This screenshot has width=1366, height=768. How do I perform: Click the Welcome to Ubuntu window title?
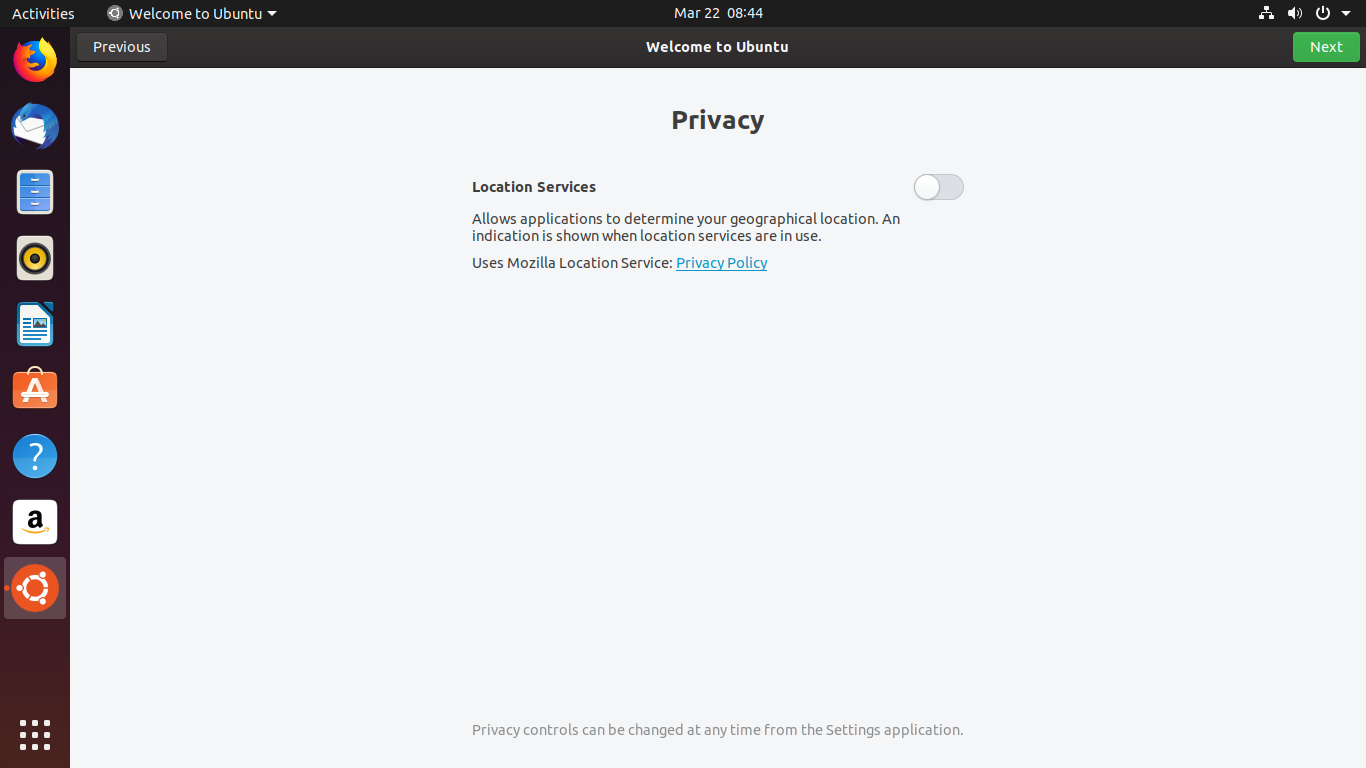tap(717, 47)
